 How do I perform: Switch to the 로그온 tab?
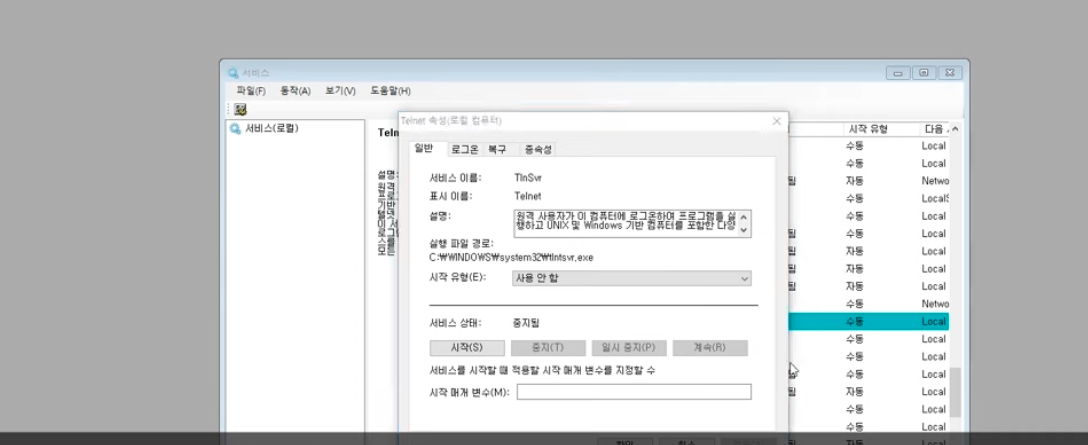(464, 149)
